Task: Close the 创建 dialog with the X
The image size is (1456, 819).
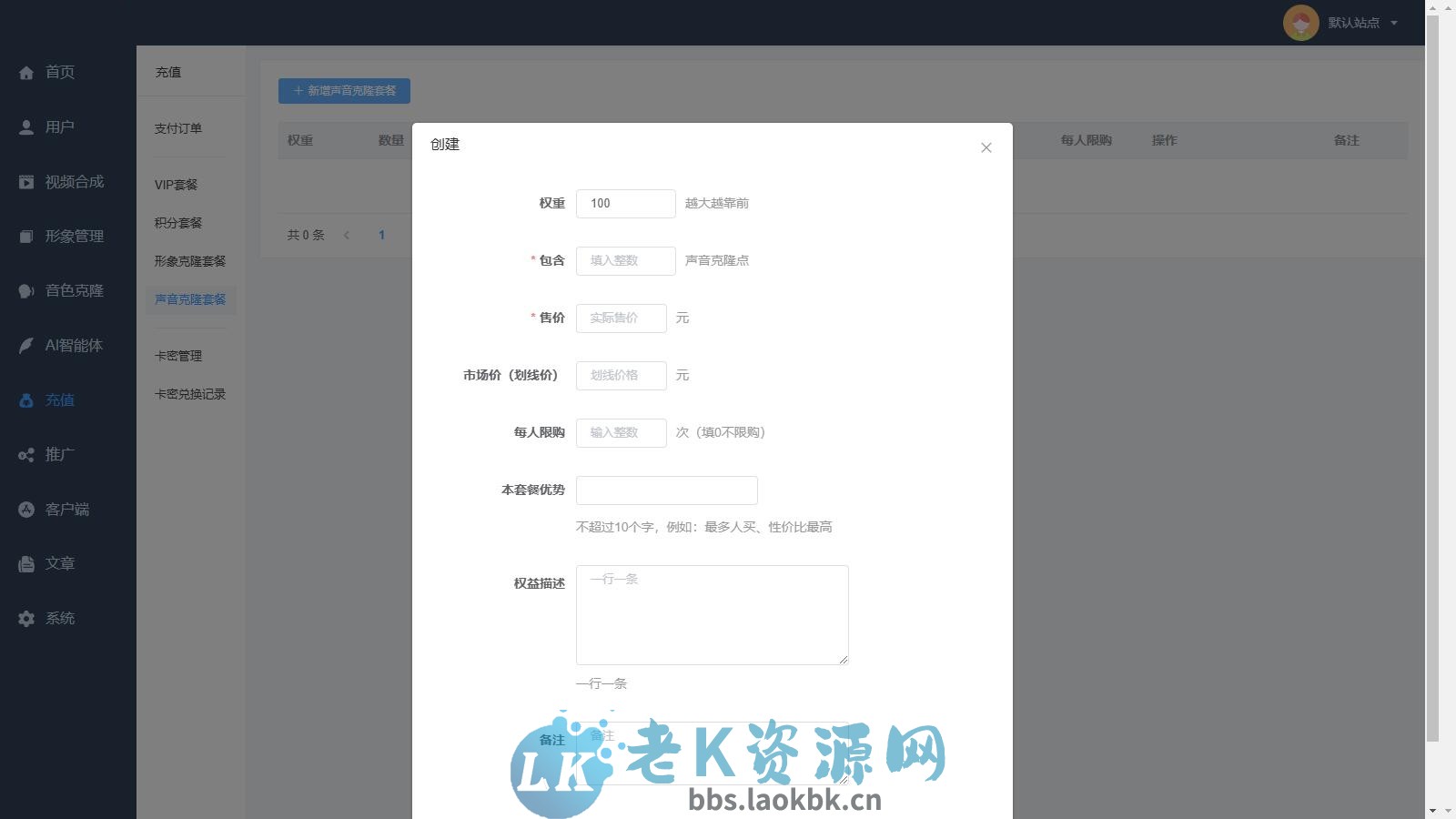Action: click(986, 147)
